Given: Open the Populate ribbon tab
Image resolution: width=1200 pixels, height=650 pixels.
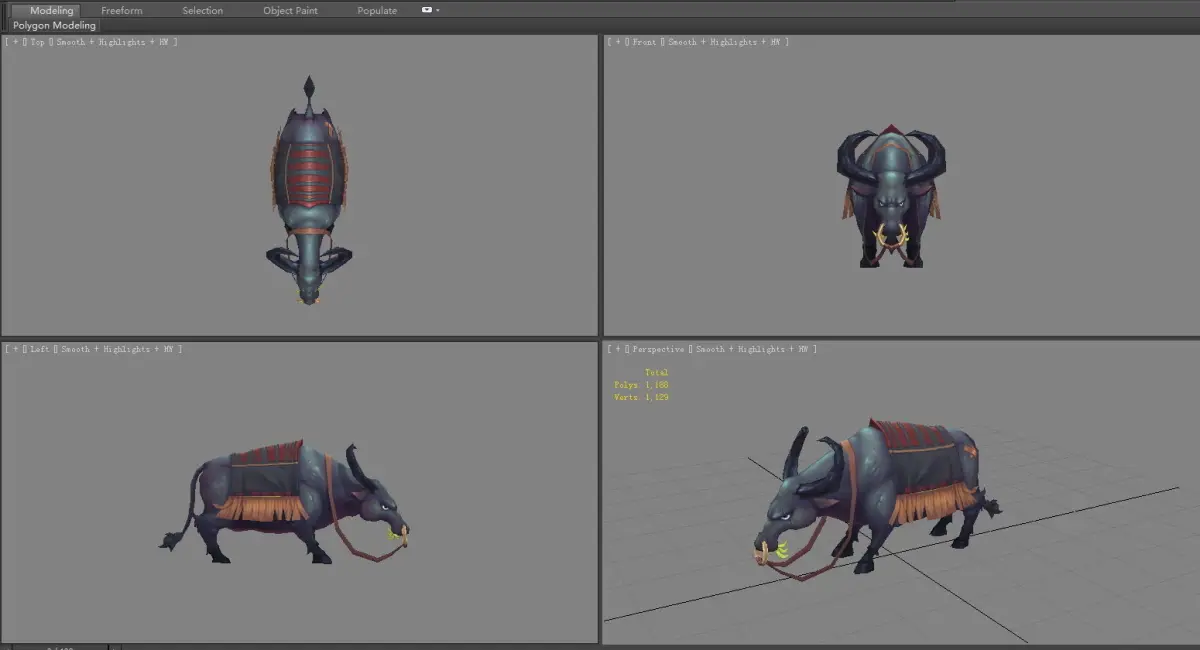Looking at the screenshot, I should point(377,10).
